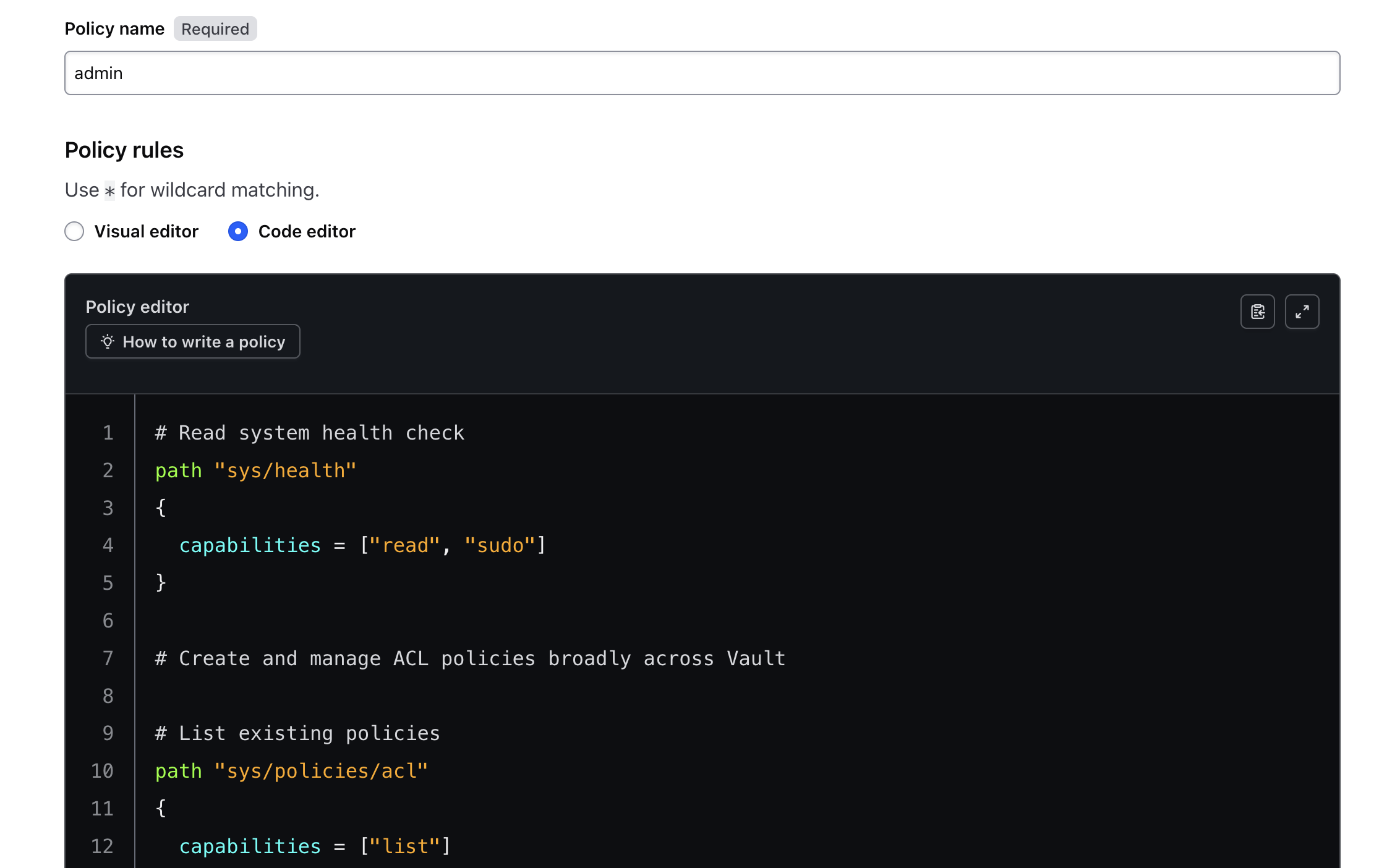Click the Policy rules heading

(x=124, y=150)
